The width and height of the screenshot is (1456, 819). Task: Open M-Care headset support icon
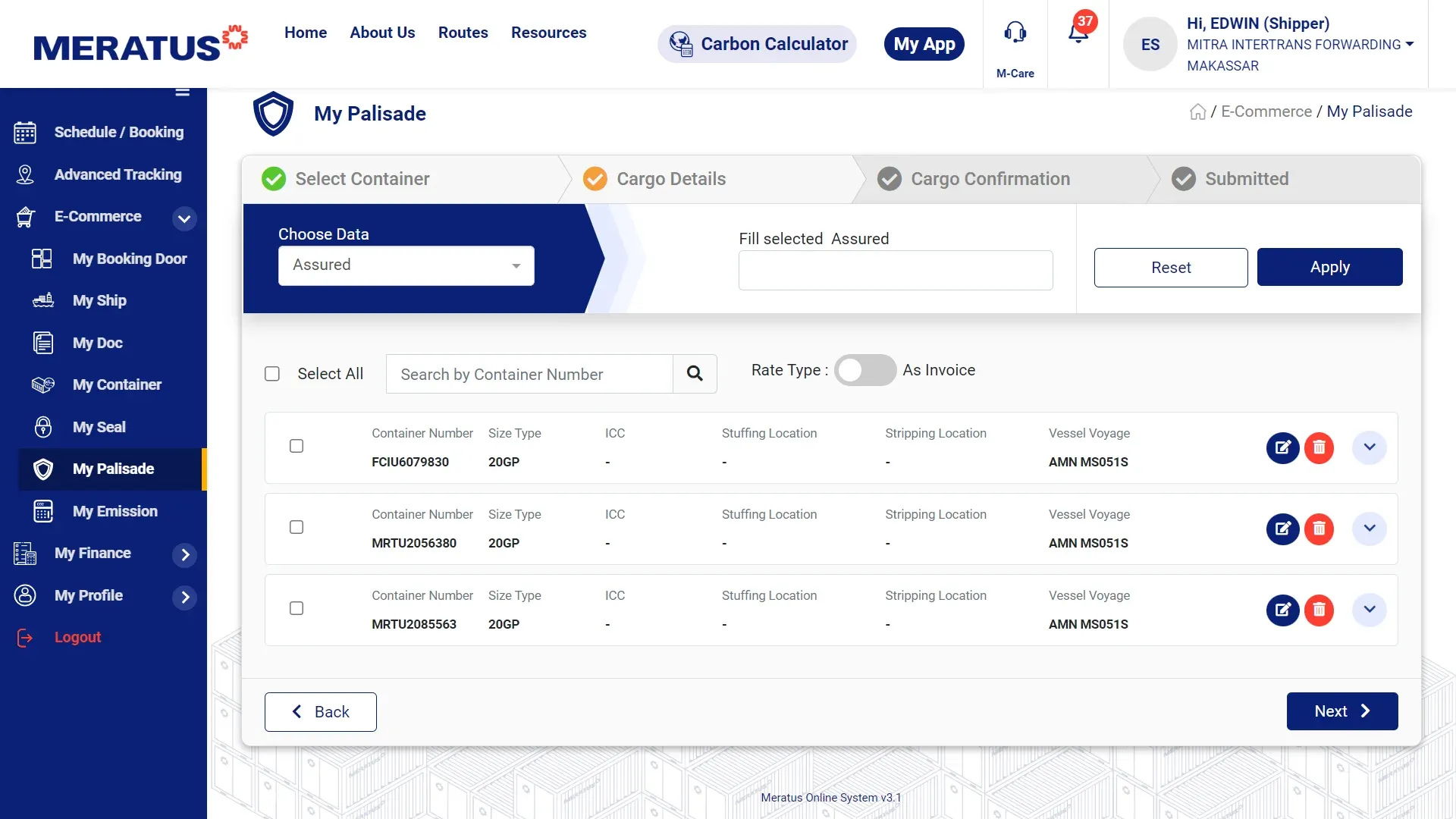pyautogui.click(x=1015, y=33)
